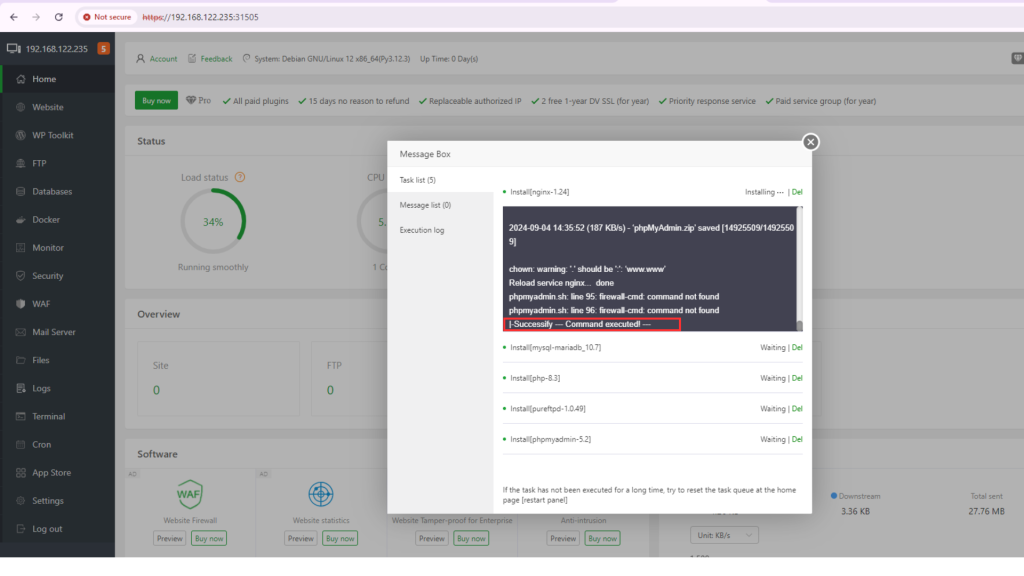1024x576 pixels.
Task: Click the browser reload icon
Action: (x=59, y=17)
